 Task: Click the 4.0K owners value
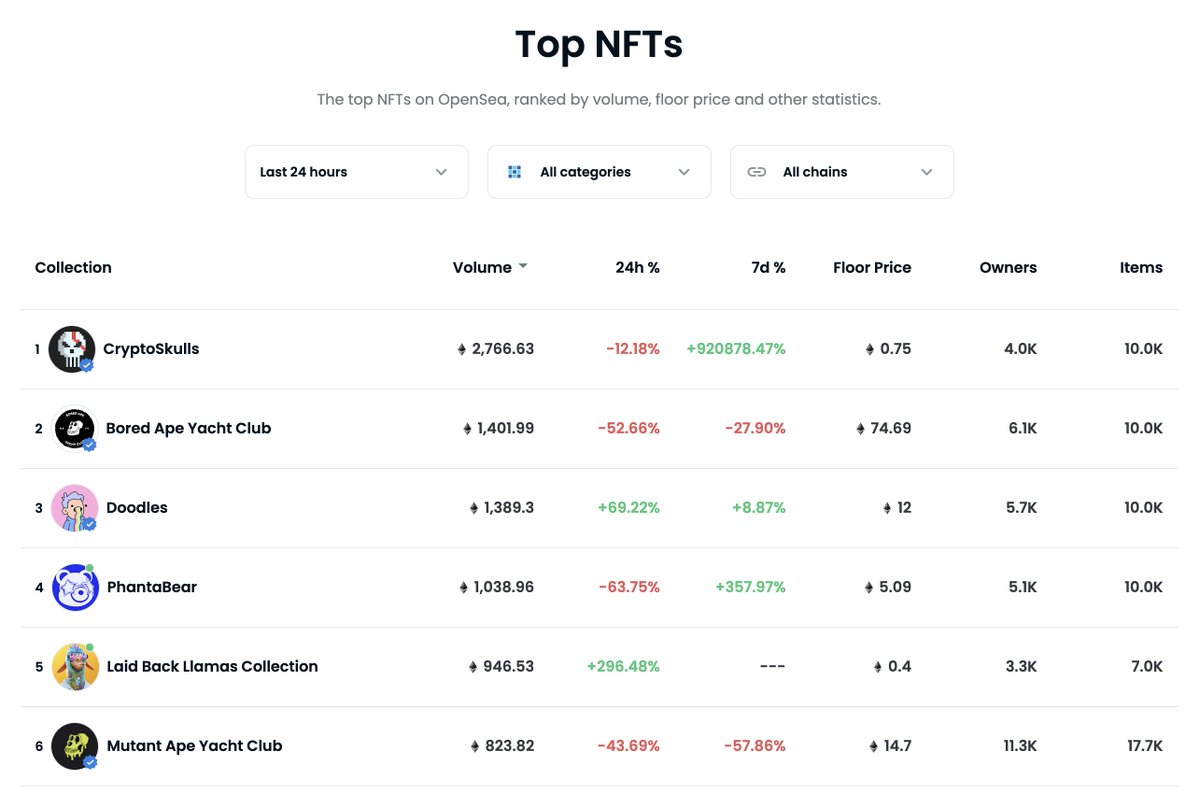tap(1021, 349)
